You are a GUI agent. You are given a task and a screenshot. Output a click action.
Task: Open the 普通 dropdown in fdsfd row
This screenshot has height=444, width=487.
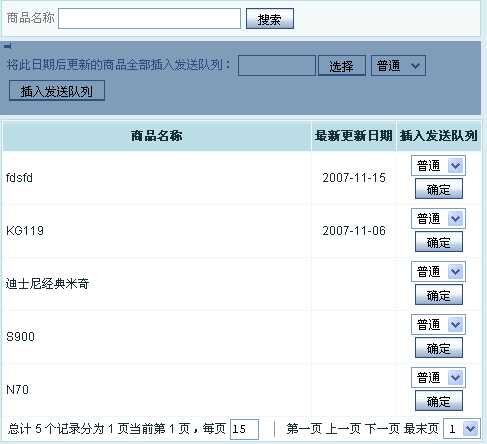[x=438, y=165]
